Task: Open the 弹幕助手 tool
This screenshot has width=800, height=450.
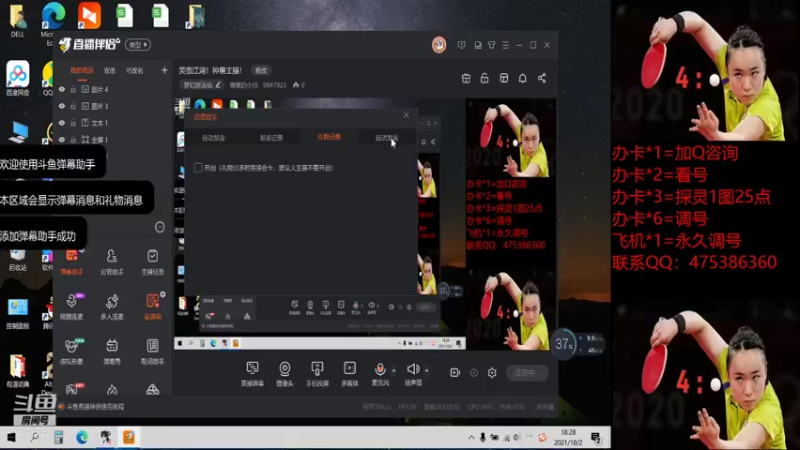Action: (x=71, y=262)
